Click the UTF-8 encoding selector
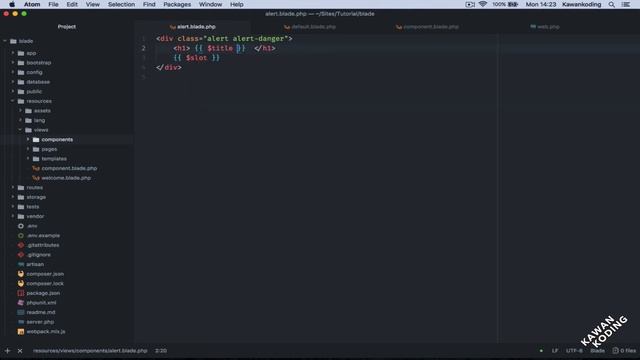 (x=574, y=351)
